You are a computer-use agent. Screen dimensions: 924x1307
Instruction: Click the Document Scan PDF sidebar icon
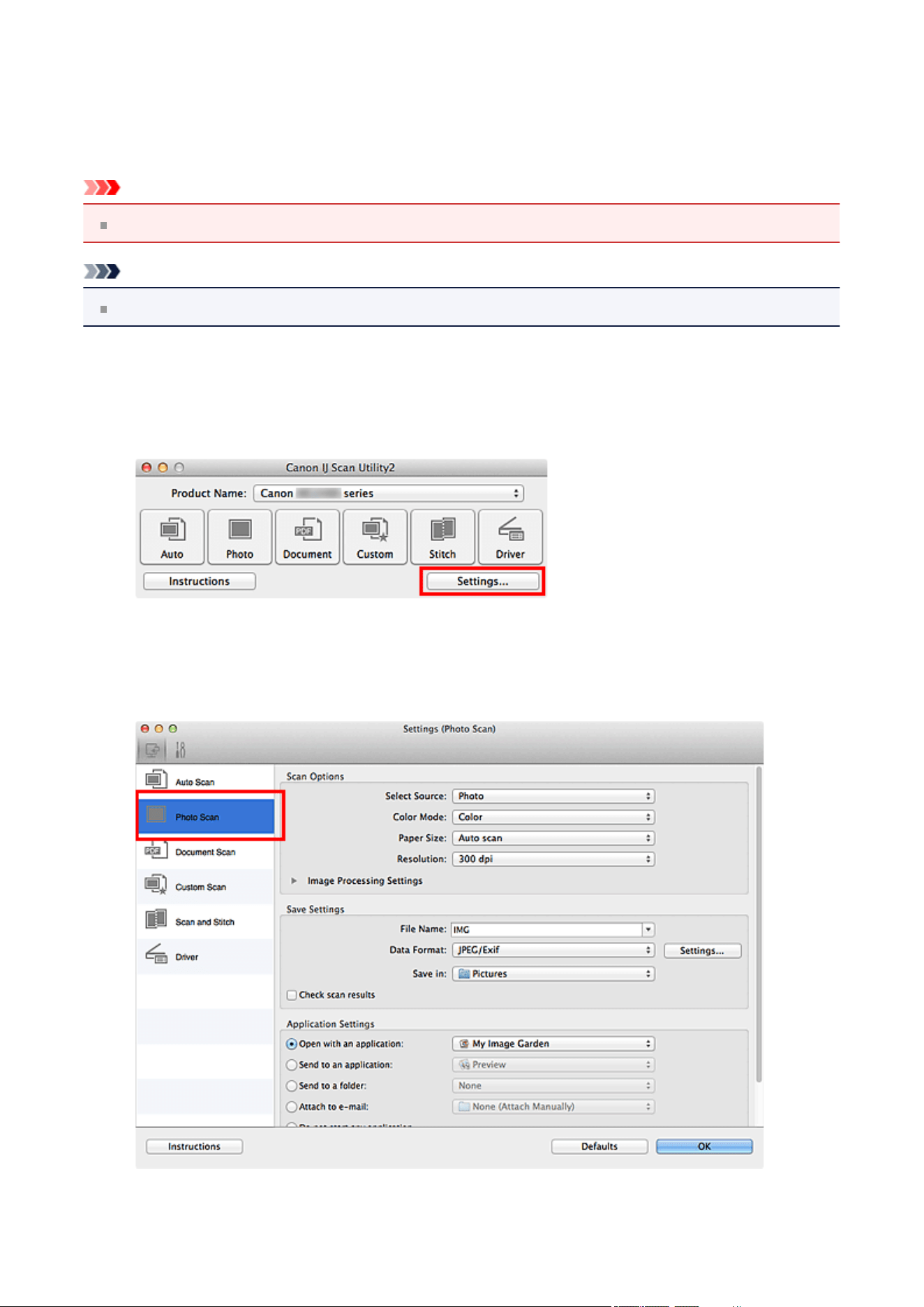(155, 850)
